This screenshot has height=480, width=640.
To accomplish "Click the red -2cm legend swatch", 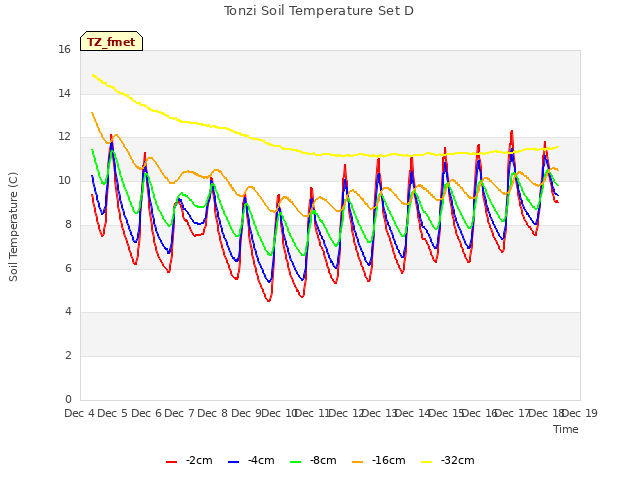I will (171, 462).
